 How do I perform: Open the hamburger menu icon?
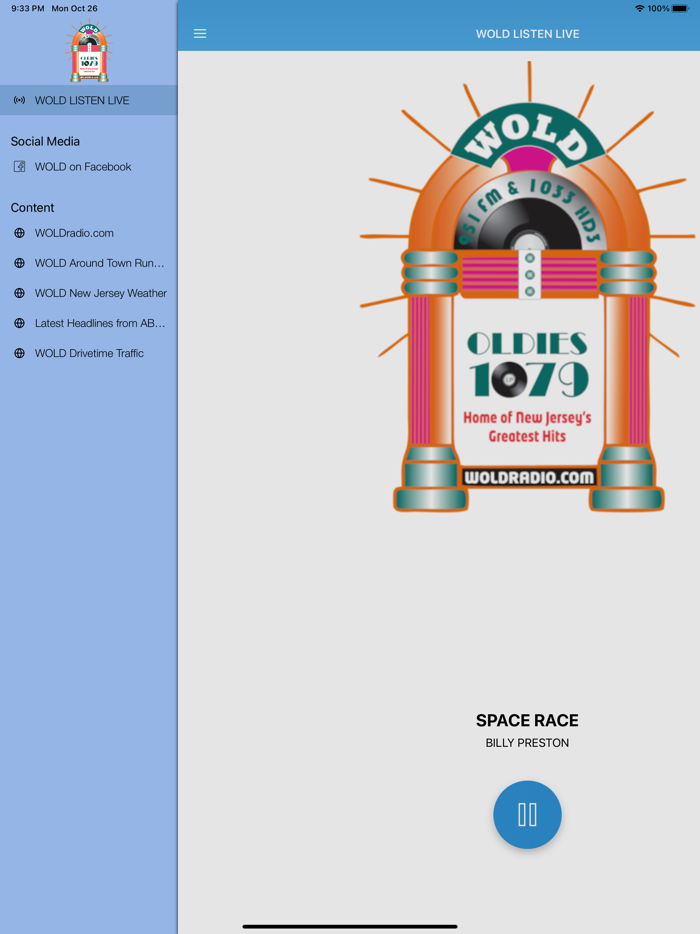[x=200, y=34]
